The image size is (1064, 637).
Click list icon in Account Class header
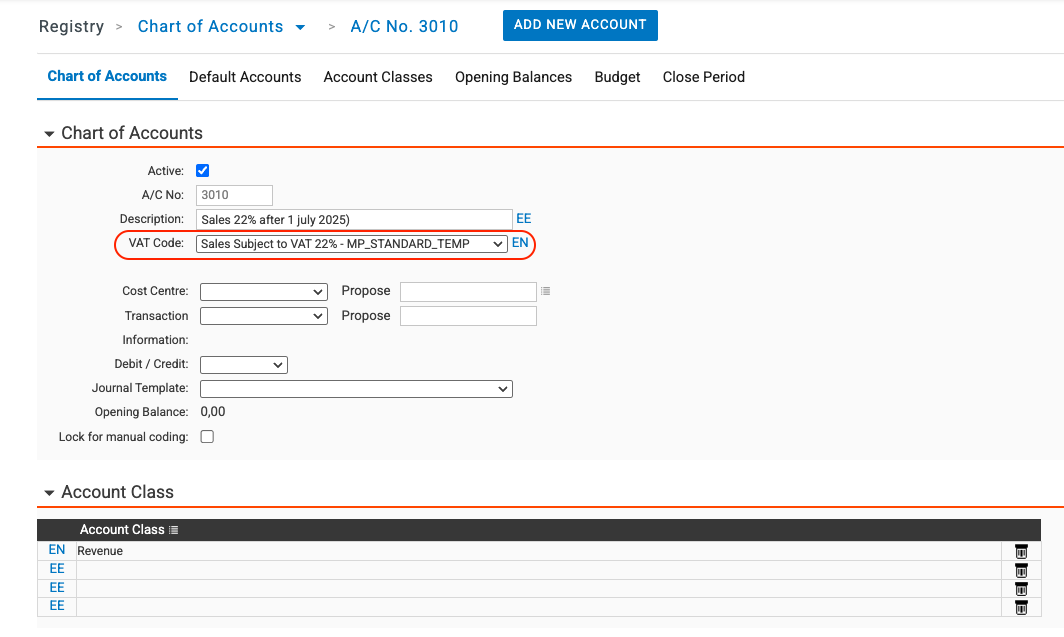click(x=174, y=530)
